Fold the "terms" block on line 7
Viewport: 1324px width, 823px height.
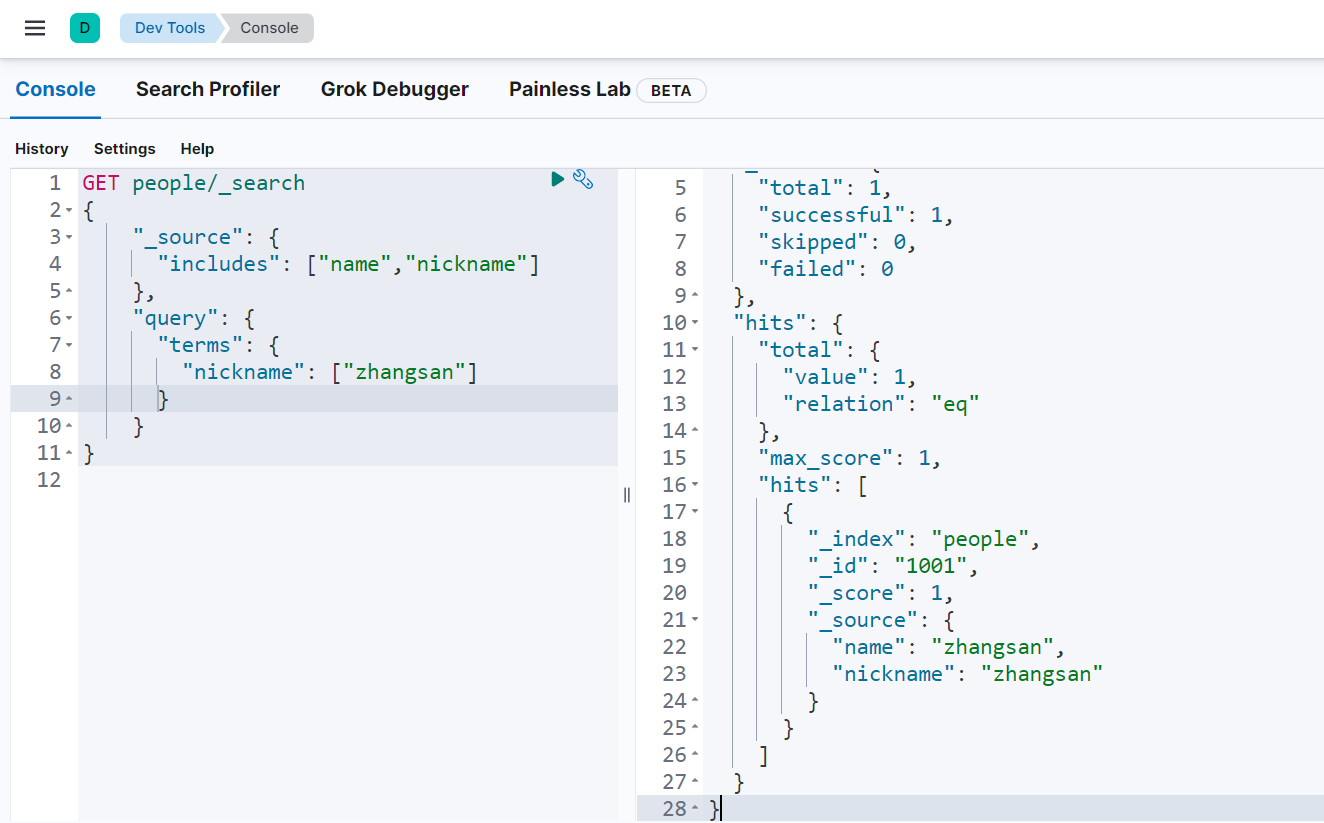pos(69,346)
